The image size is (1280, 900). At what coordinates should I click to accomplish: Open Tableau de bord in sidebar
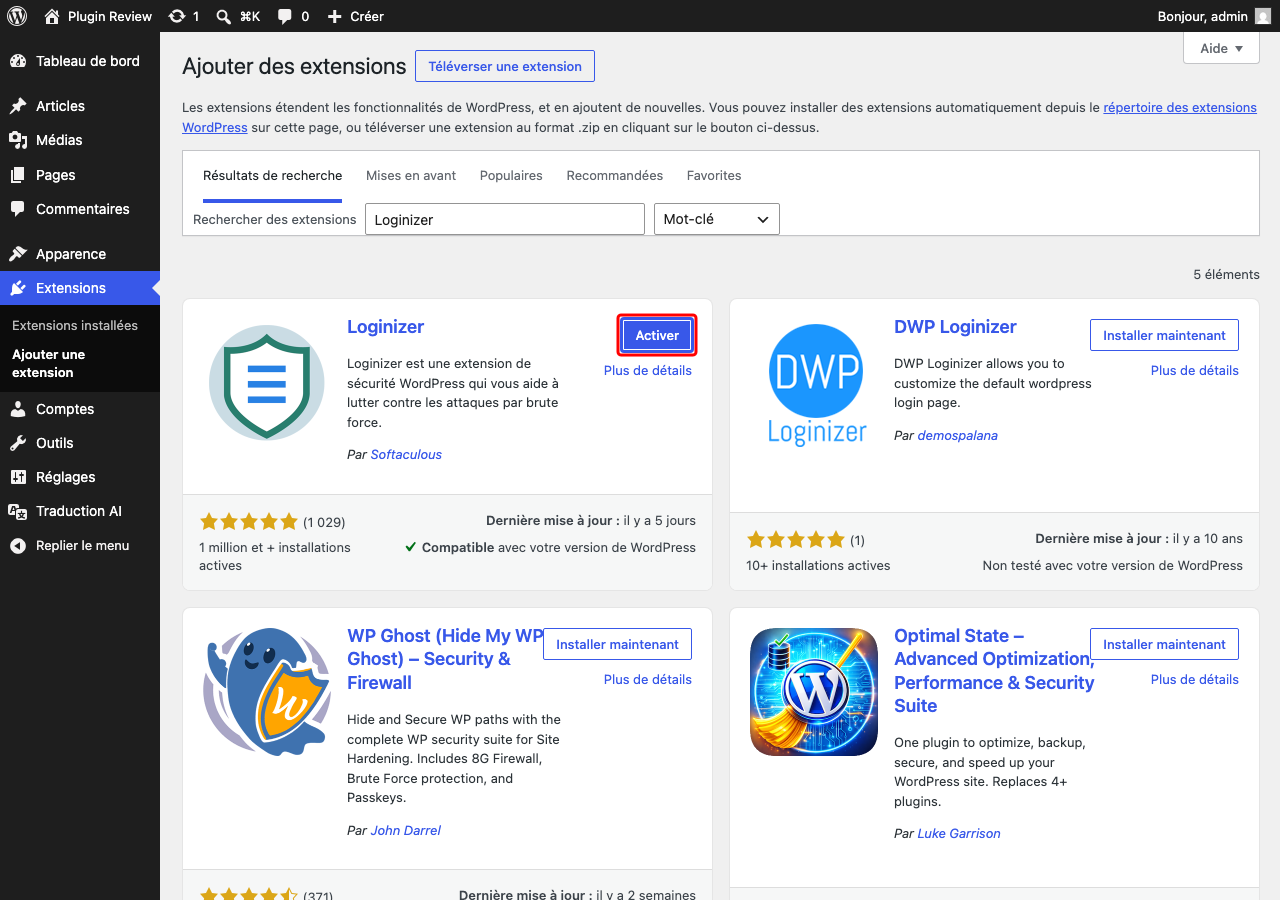(x=80, y=61)
